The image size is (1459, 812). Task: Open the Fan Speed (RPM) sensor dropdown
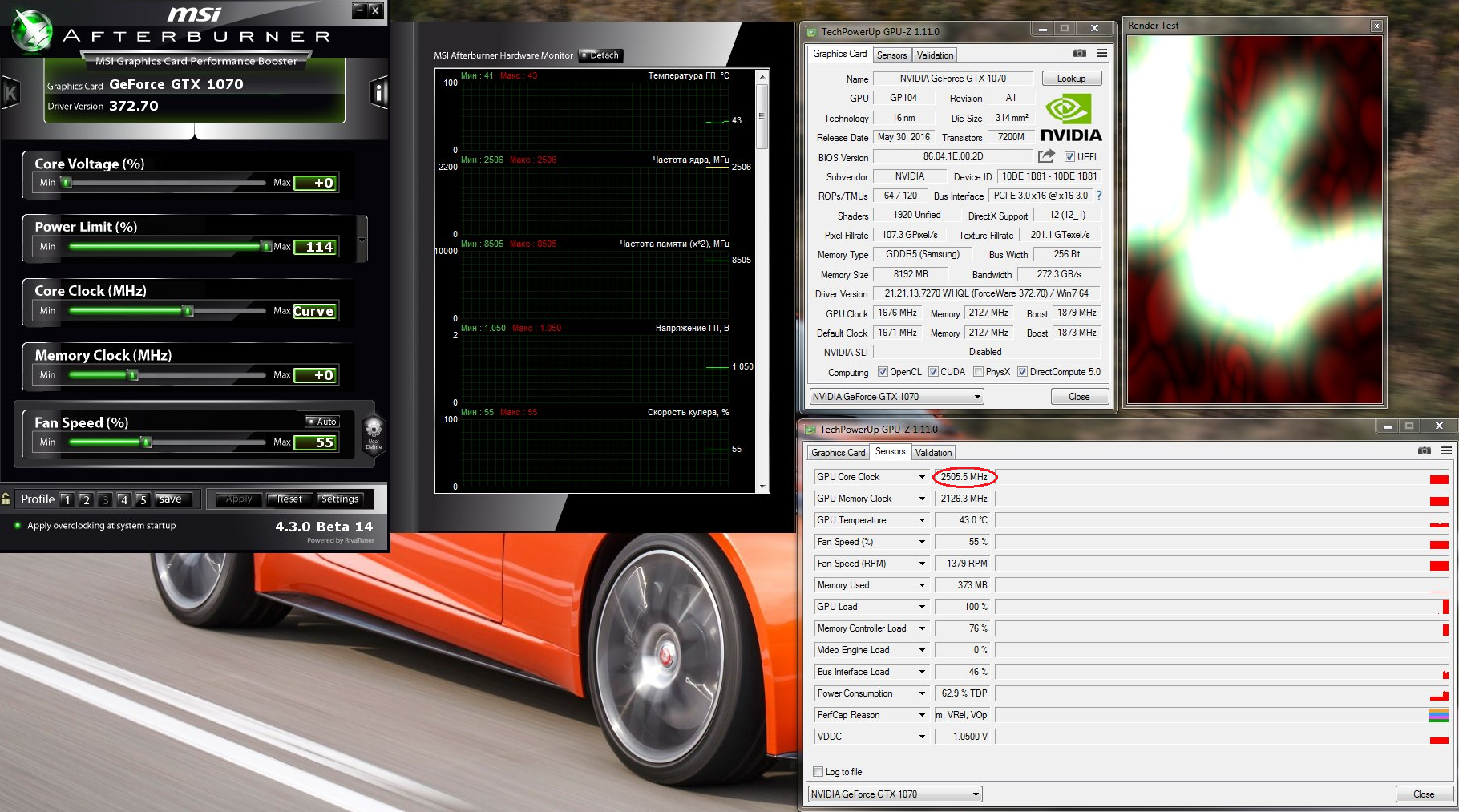(922, 564)
